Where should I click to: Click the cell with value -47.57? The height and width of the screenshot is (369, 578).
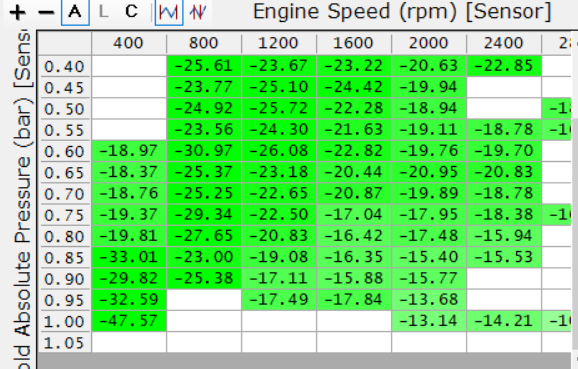point(129,321)
